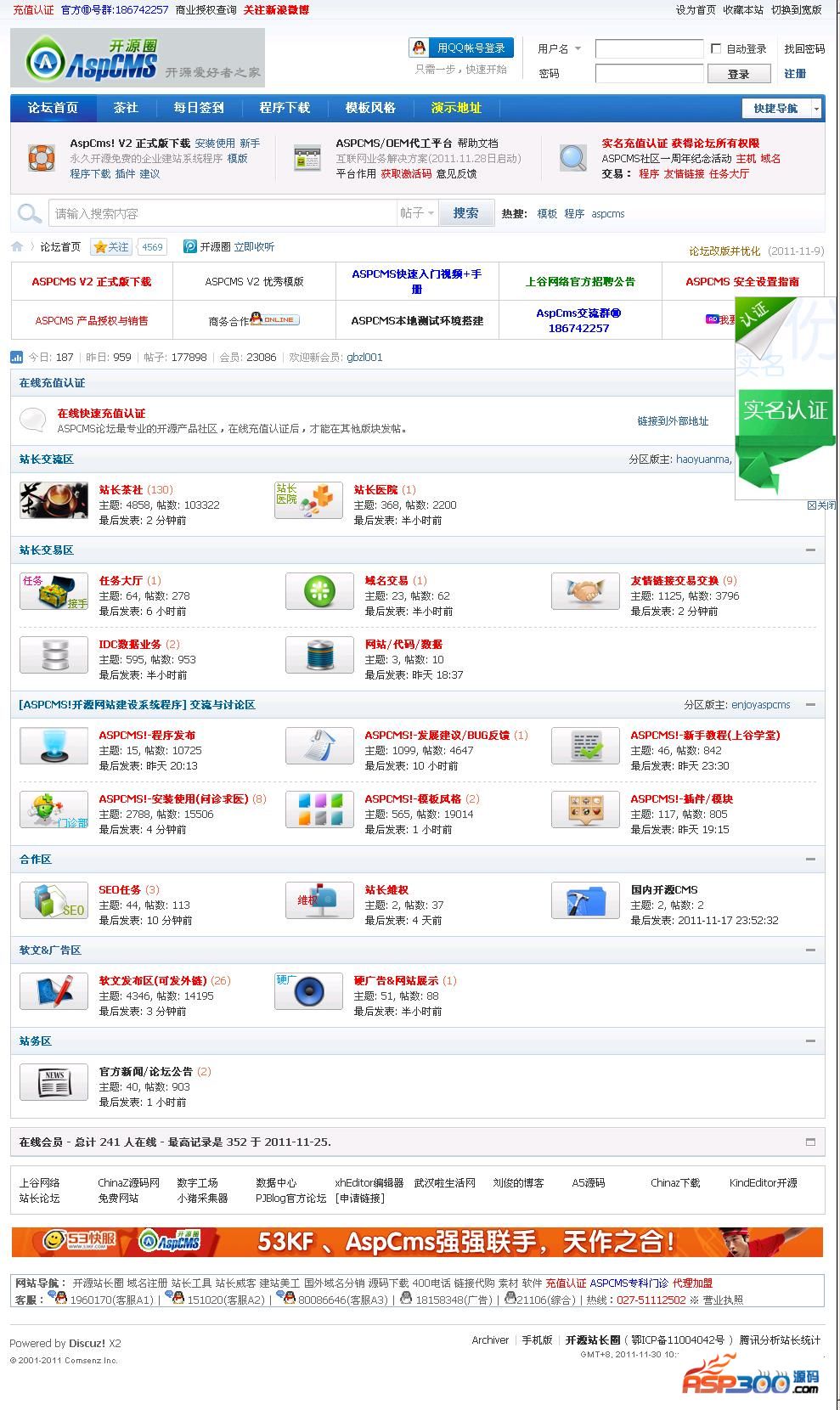840x1410 pixels.
Task: Close the 实名认证 floating ad
Action: (821, 505)
